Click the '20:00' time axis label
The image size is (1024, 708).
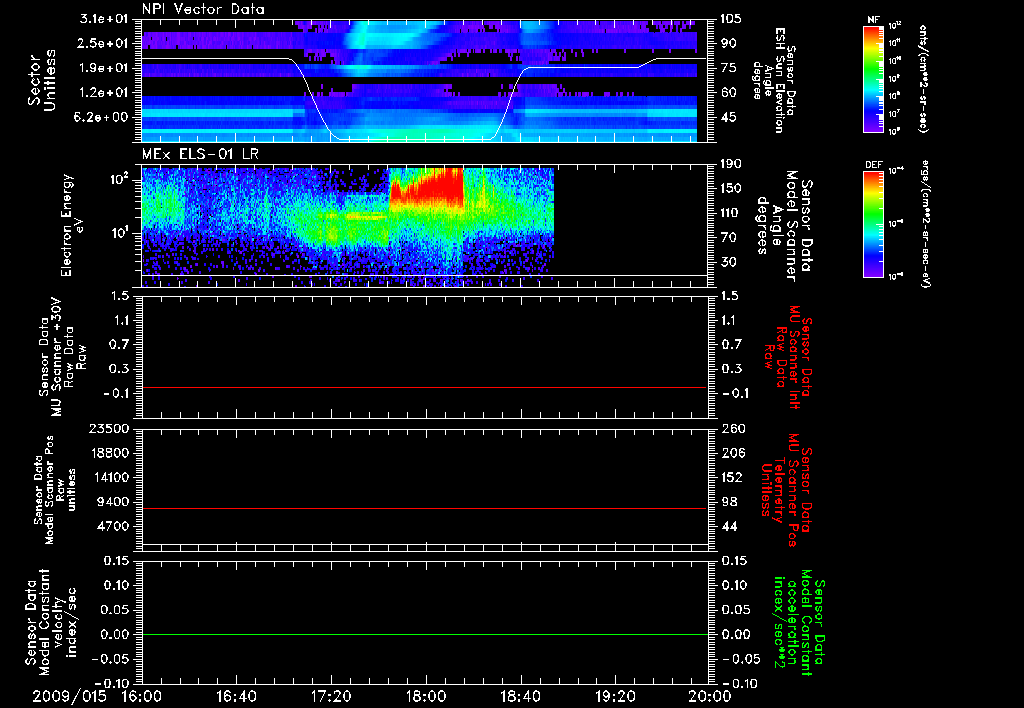[709, 697]
